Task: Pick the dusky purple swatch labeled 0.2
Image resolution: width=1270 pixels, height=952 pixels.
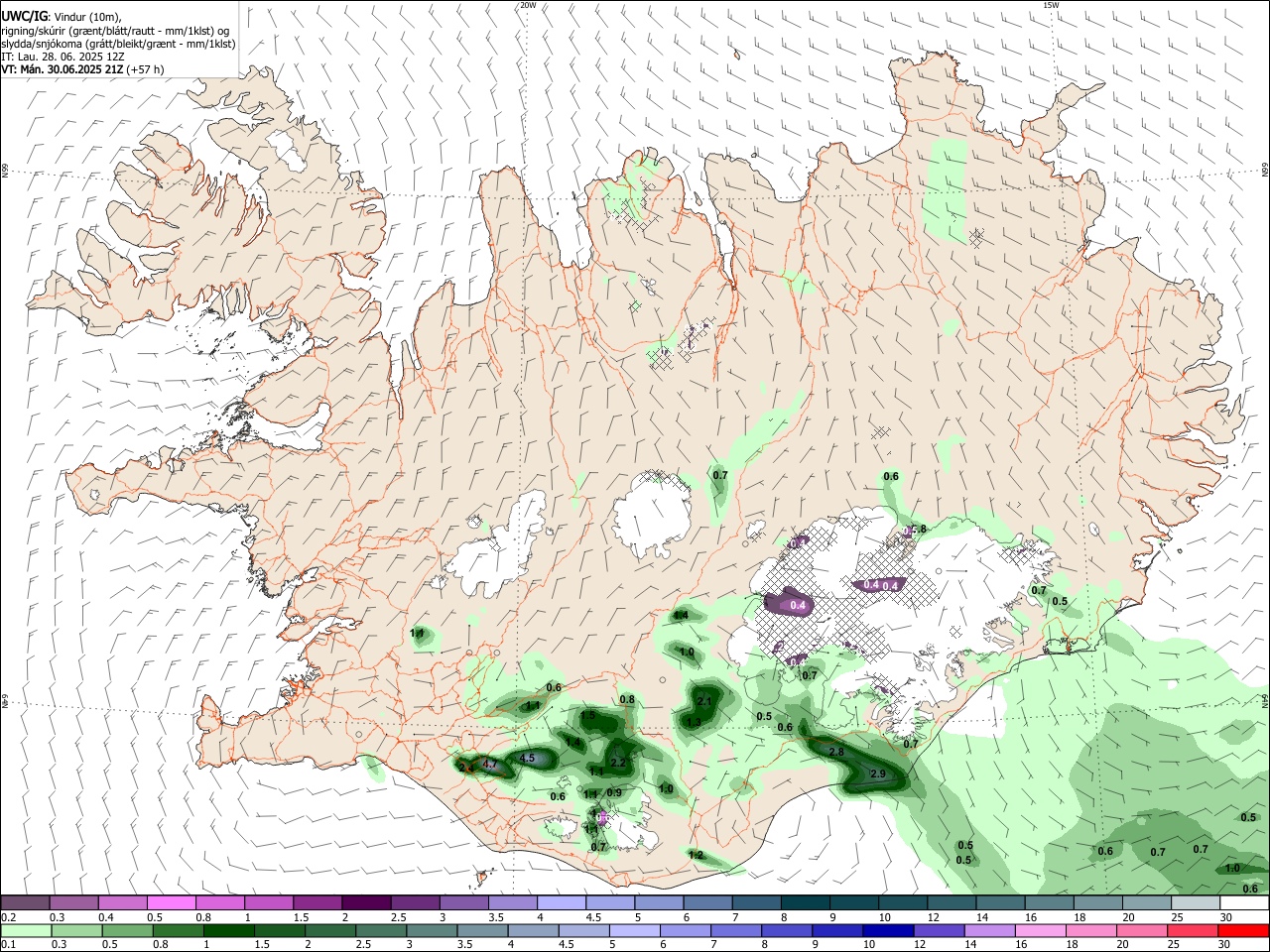Action: (25, 903)
